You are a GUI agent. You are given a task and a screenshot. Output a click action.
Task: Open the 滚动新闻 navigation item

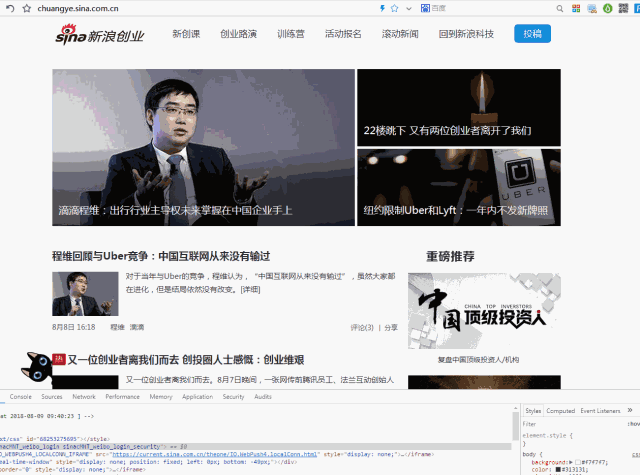pyautogui.click(x=400, y=34)
